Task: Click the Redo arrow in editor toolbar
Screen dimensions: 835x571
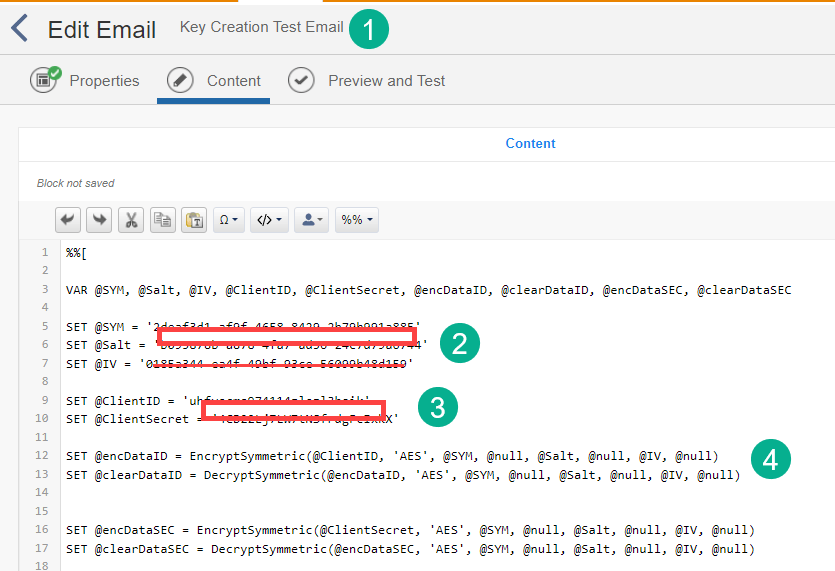Action: pyautogui.click(x=99, y=220)
